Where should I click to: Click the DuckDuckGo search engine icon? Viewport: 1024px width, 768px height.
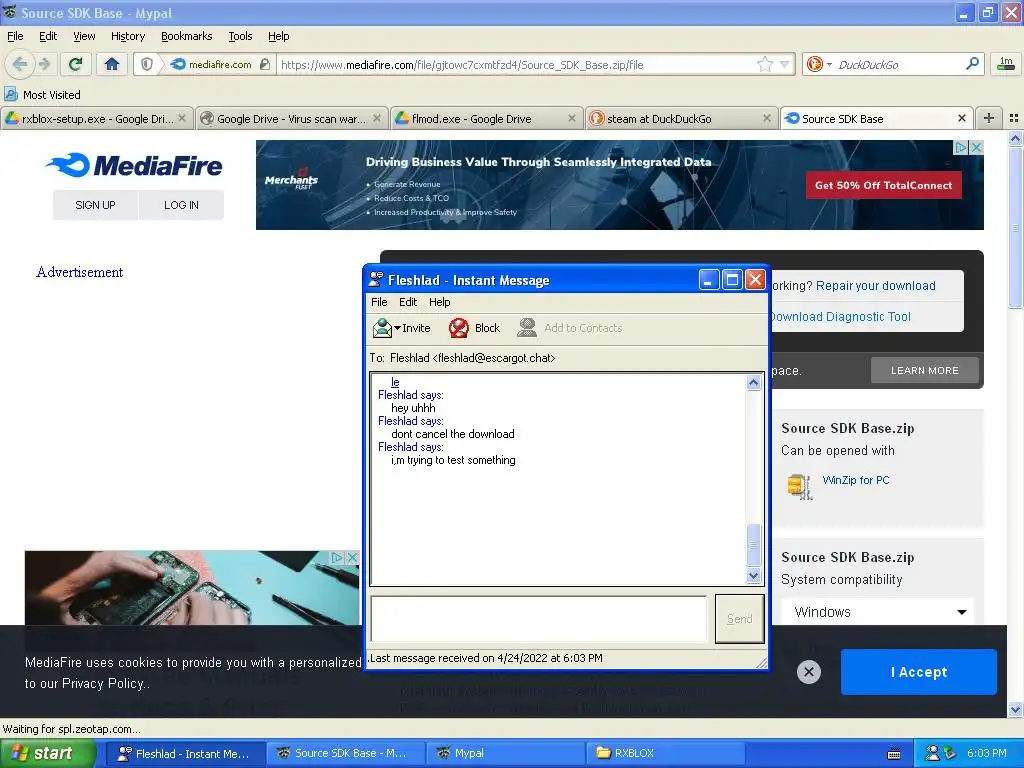point(814,64)
